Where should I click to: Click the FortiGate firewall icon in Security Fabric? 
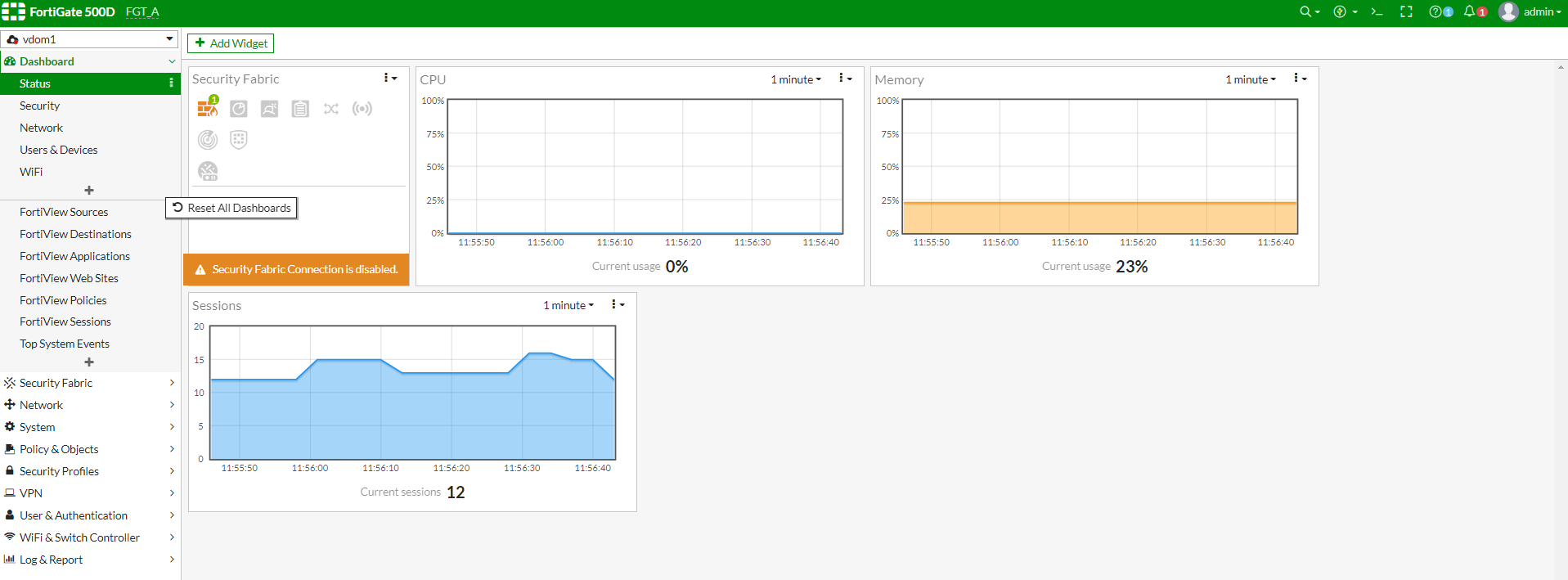pyautogui.click(x=208, y=108)
